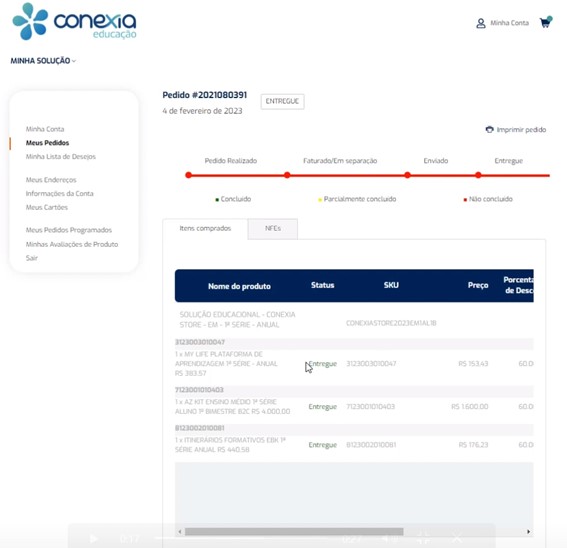Select Meus Pedidos in the sidebar
The height and width of the screenshot is (548, 567).
pyautogui.click(x=47, y=143)
